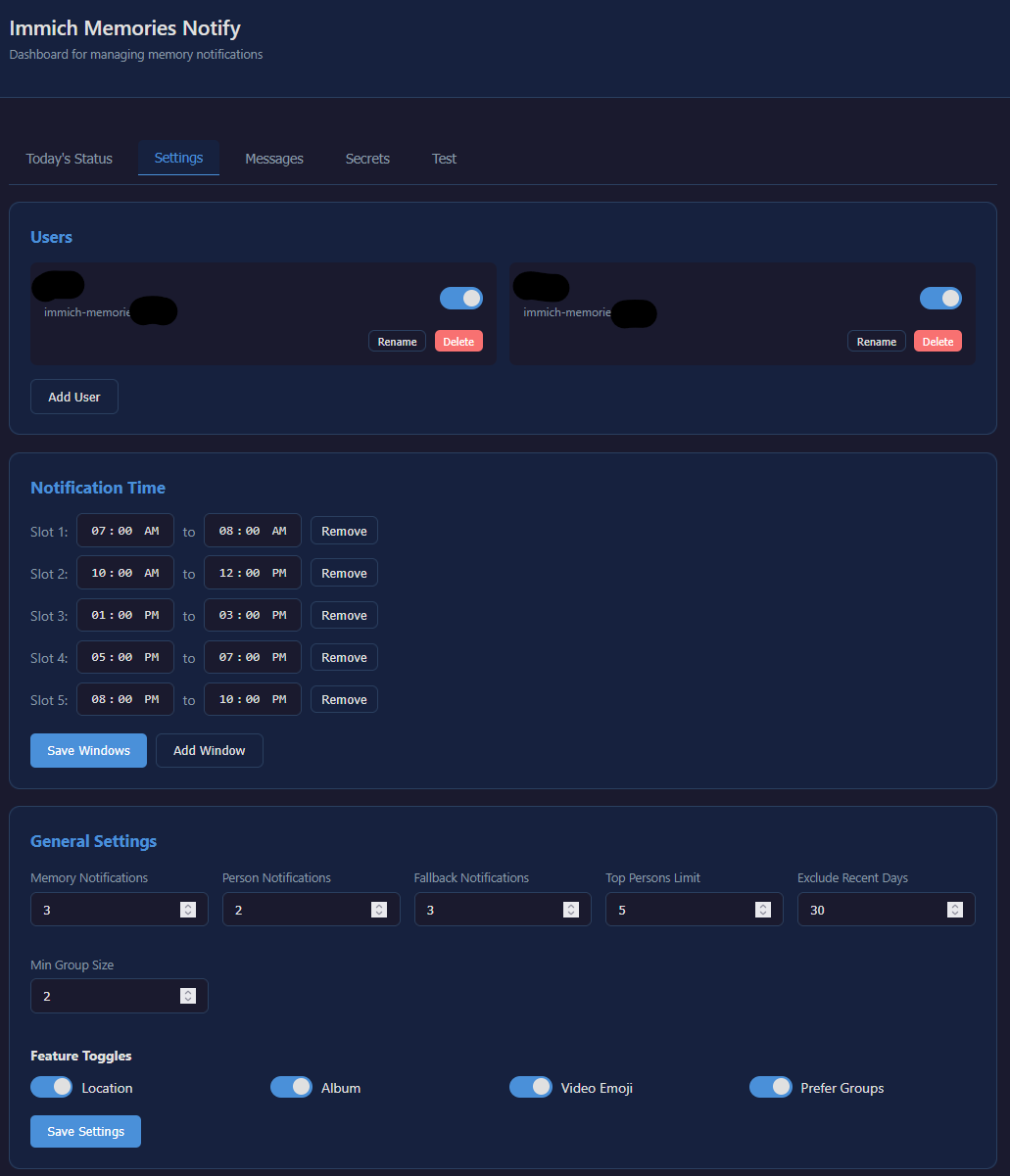
Task: Focus the Exclude Recent Days field
Action: tap(887, 910)
